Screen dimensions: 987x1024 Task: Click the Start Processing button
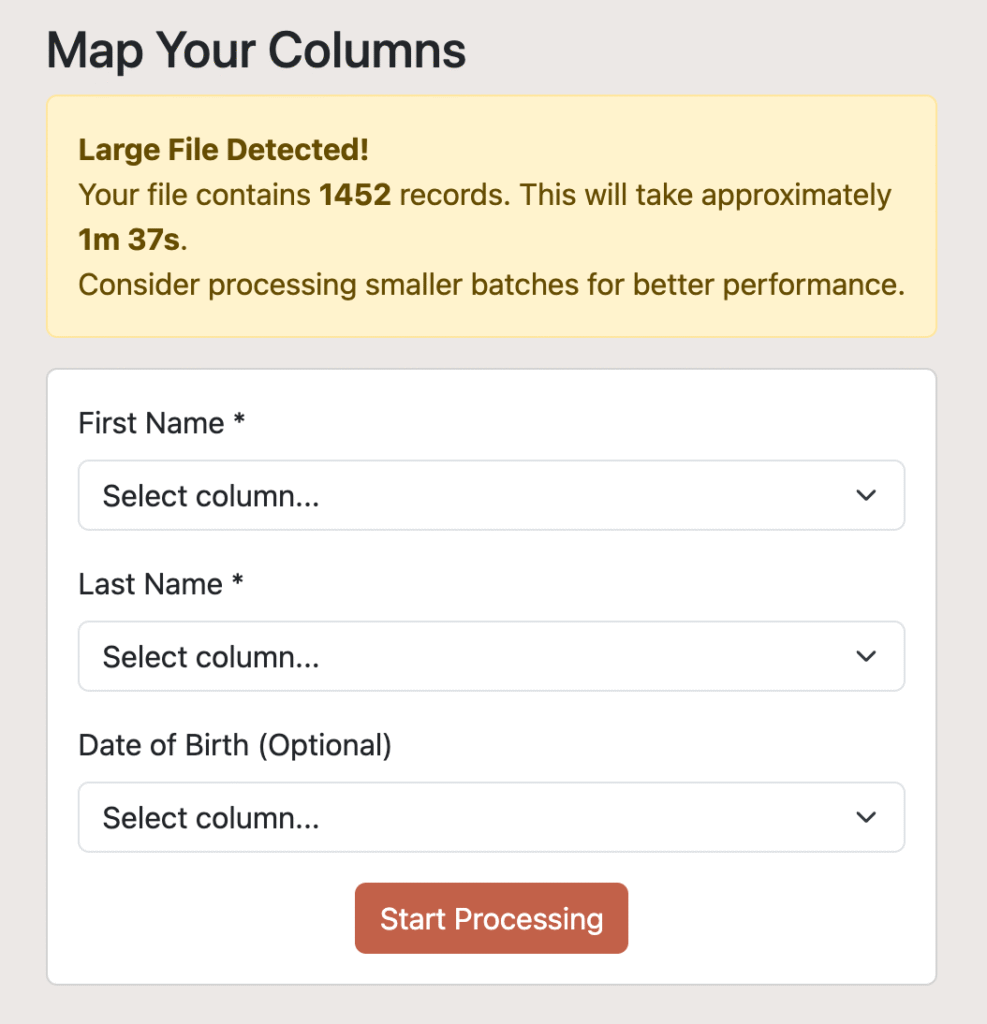(x=491, y=917)
